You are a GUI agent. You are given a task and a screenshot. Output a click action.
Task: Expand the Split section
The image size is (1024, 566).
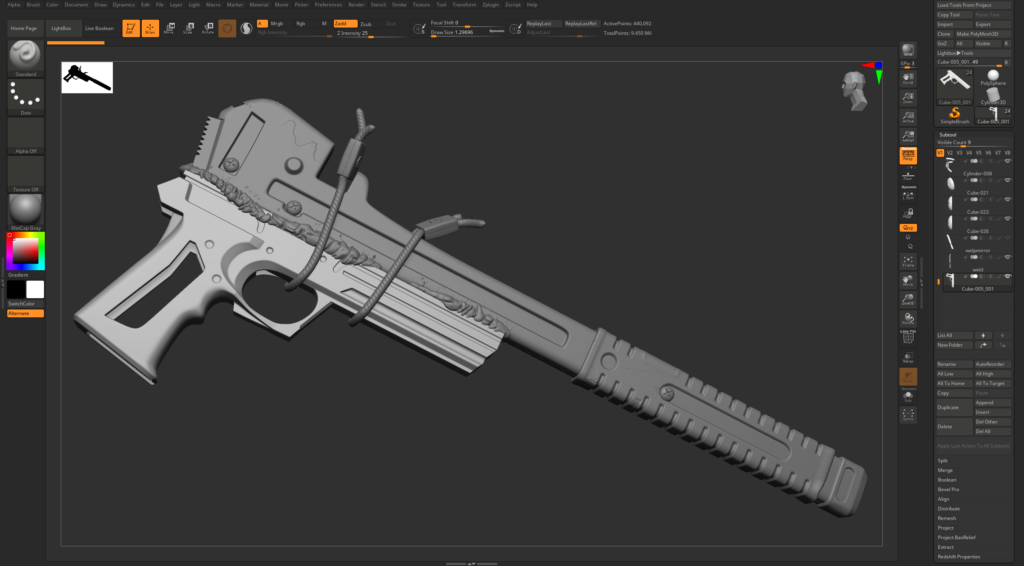click(943, 460)
